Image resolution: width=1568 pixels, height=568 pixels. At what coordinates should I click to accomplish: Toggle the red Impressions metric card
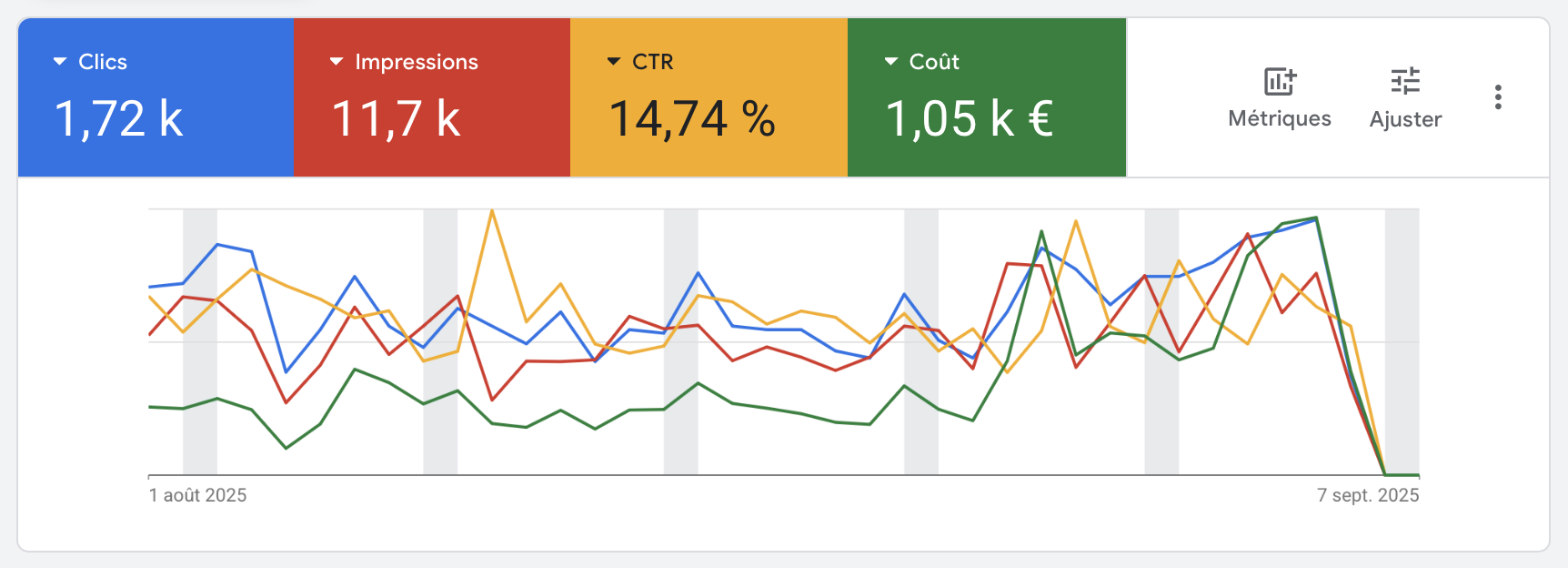coord(432,96)
